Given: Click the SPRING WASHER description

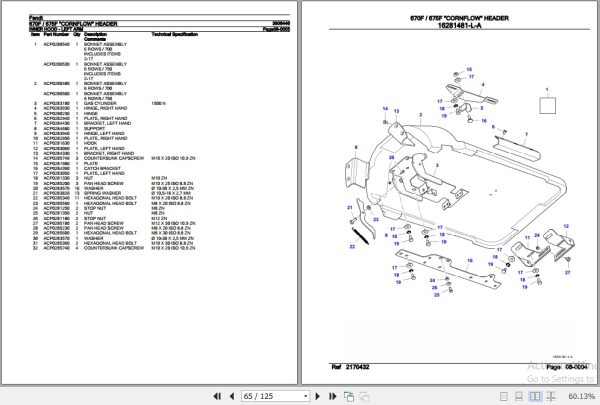Looking at the screenshot, I should click(103, 193).
